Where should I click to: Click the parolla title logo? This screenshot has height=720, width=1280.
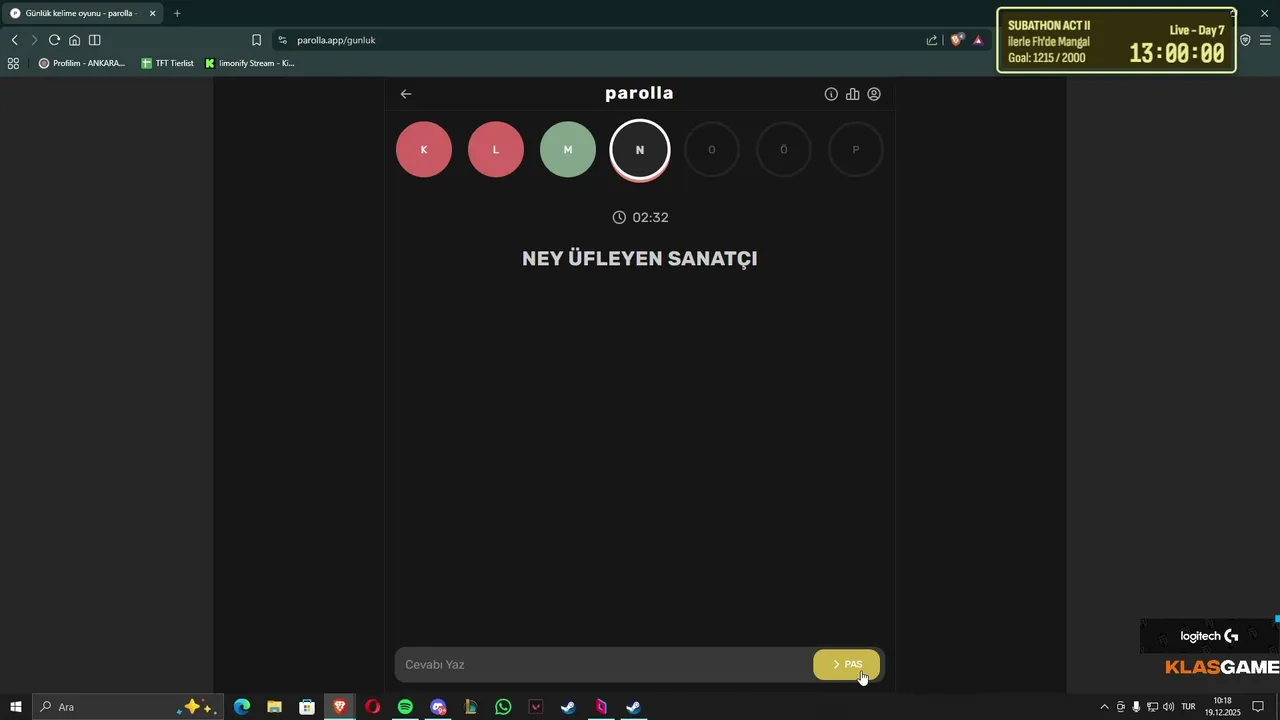coord(640,93)
